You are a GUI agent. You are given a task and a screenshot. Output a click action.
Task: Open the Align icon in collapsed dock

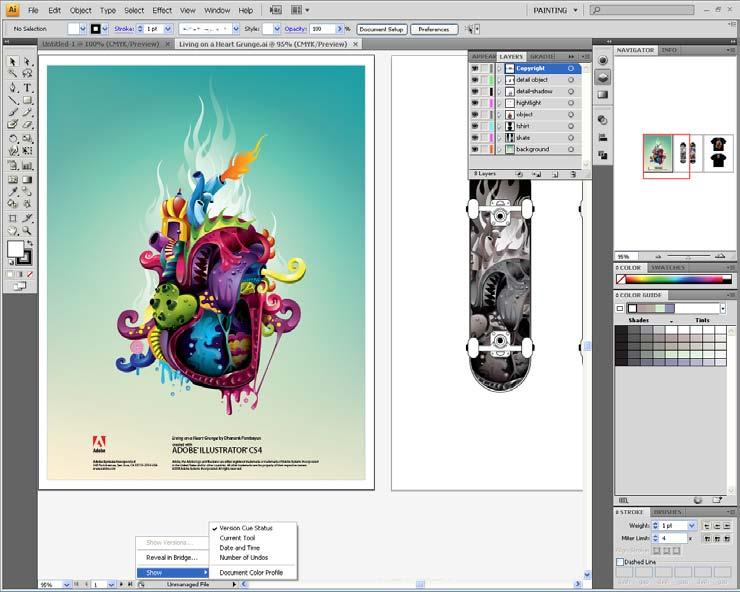[603, 137]
